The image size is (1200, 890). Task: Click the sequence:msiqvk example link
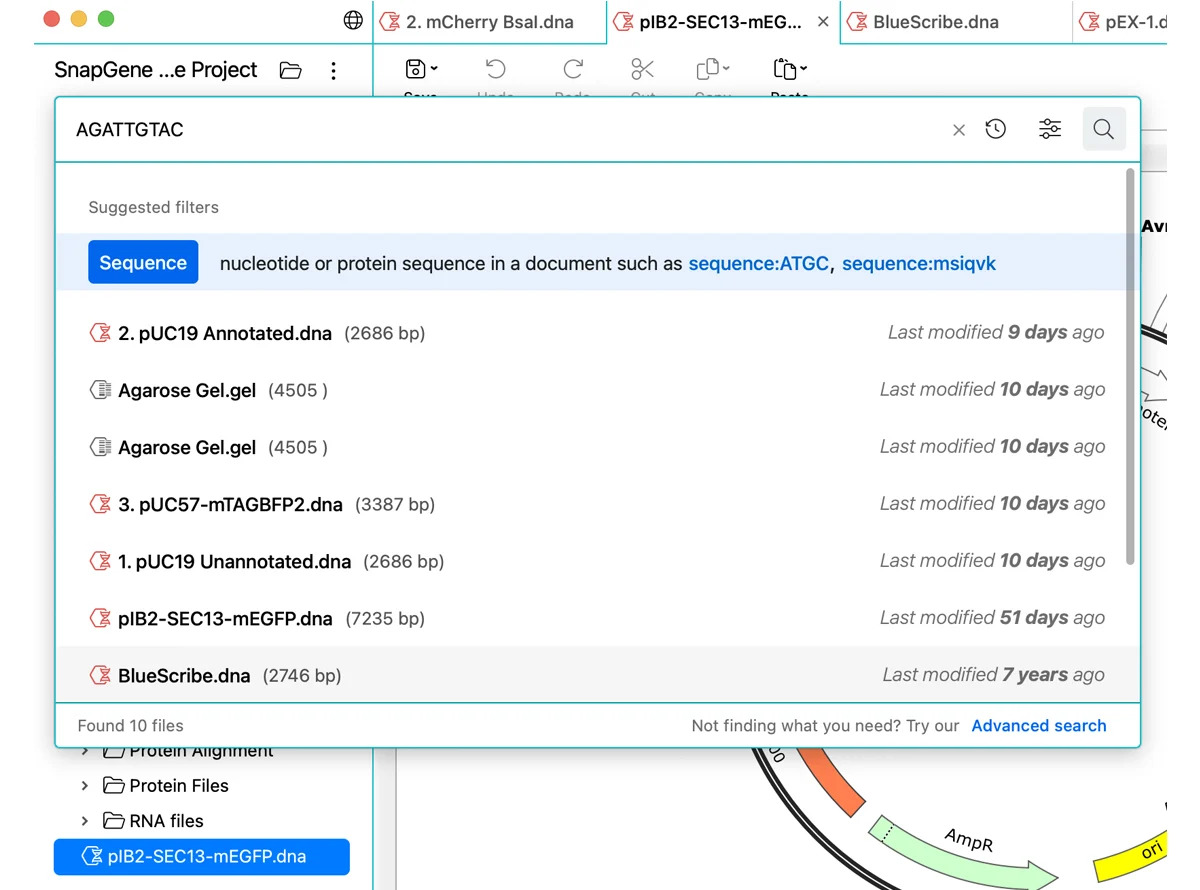coord(919,264)
